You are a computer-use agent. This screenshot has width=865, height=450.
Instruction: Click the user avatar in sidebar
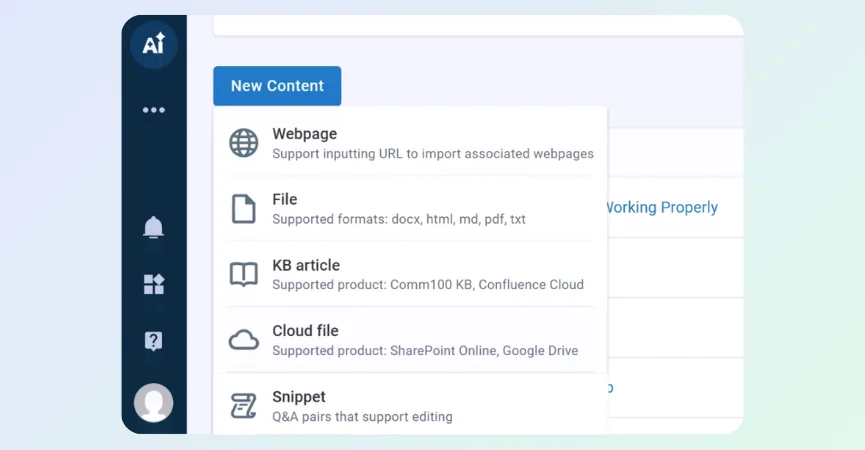pos(153,402)
